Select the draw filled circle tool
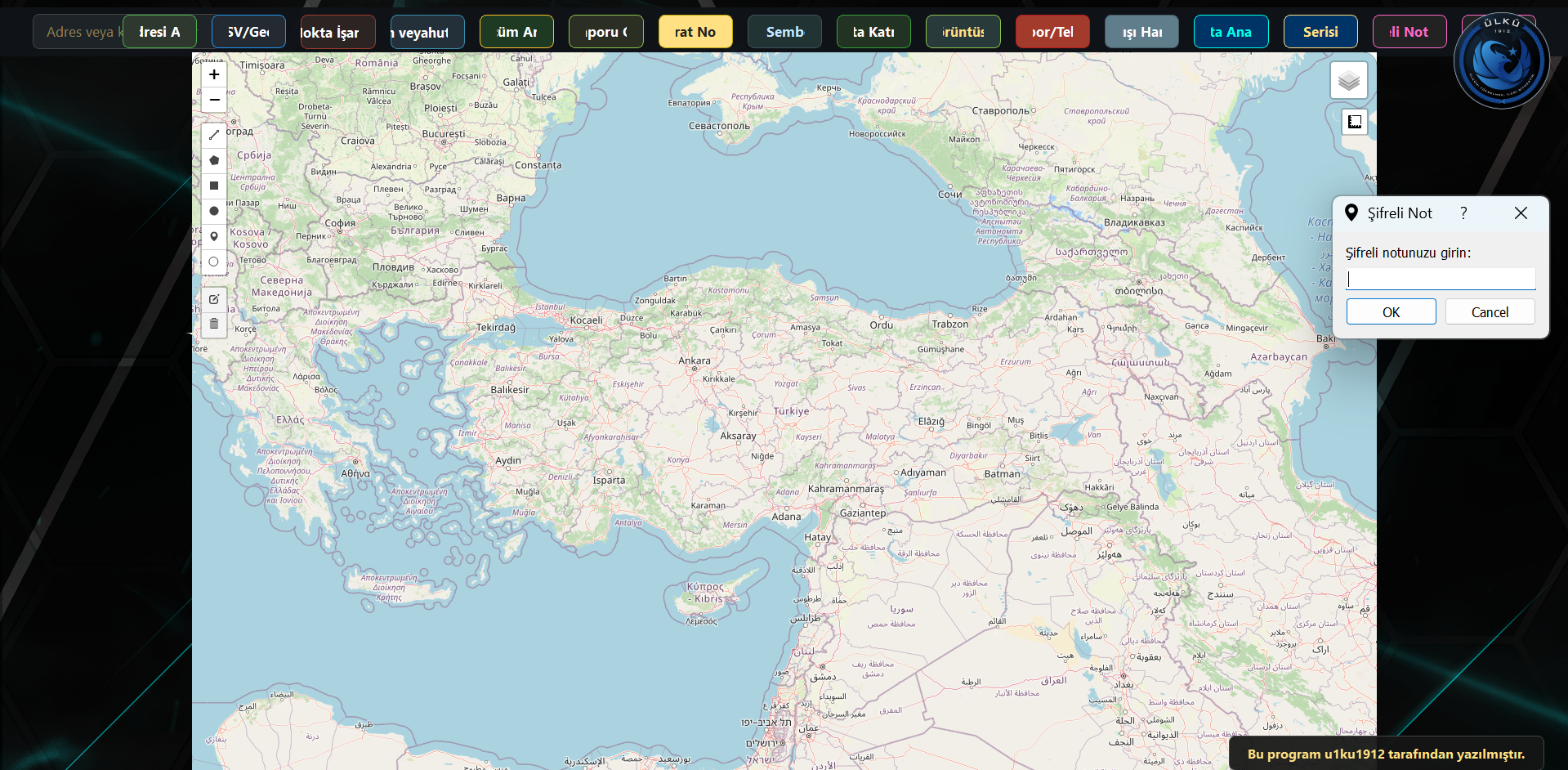1568x770 pixels. (x=214, y=211)
